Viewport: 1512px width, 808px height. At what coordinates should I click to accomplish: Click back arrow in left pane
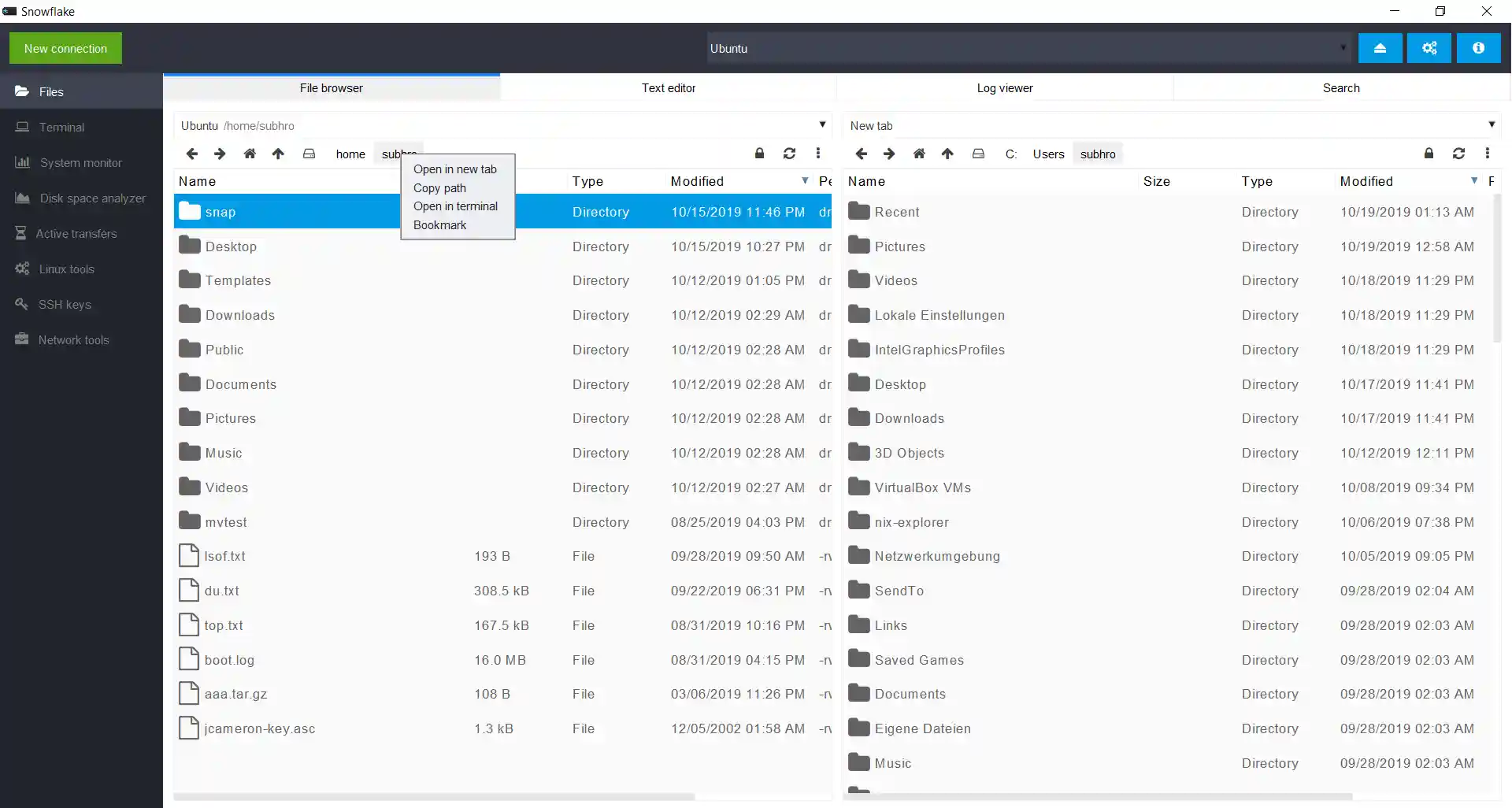192,154
